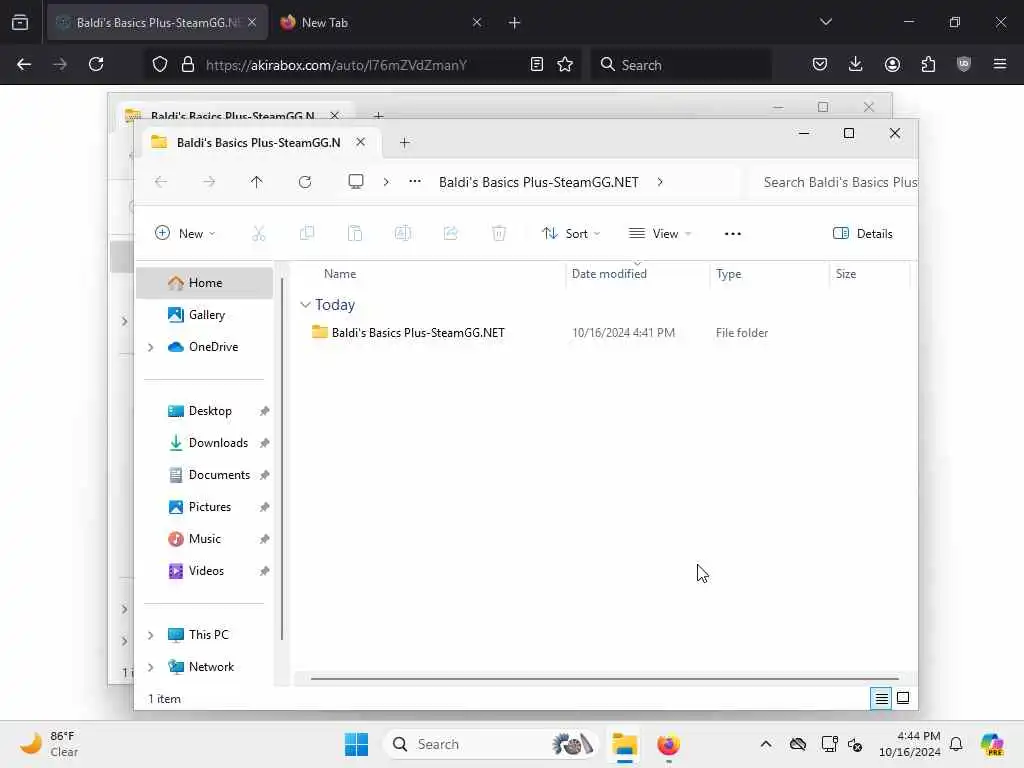Expand hidden path with address bar ellipsis
The width and height of the screenshot is (1024, 768).
tap(415, 182)
